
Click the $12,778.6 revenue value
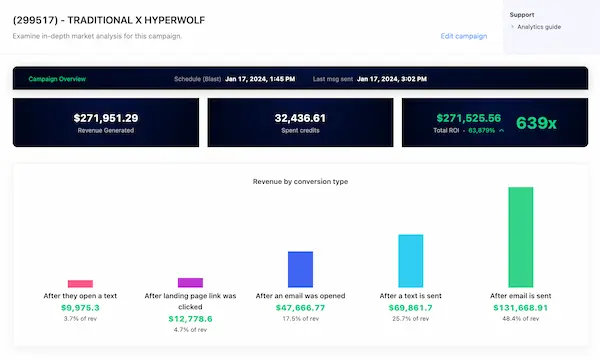click(x=190, y=319)
